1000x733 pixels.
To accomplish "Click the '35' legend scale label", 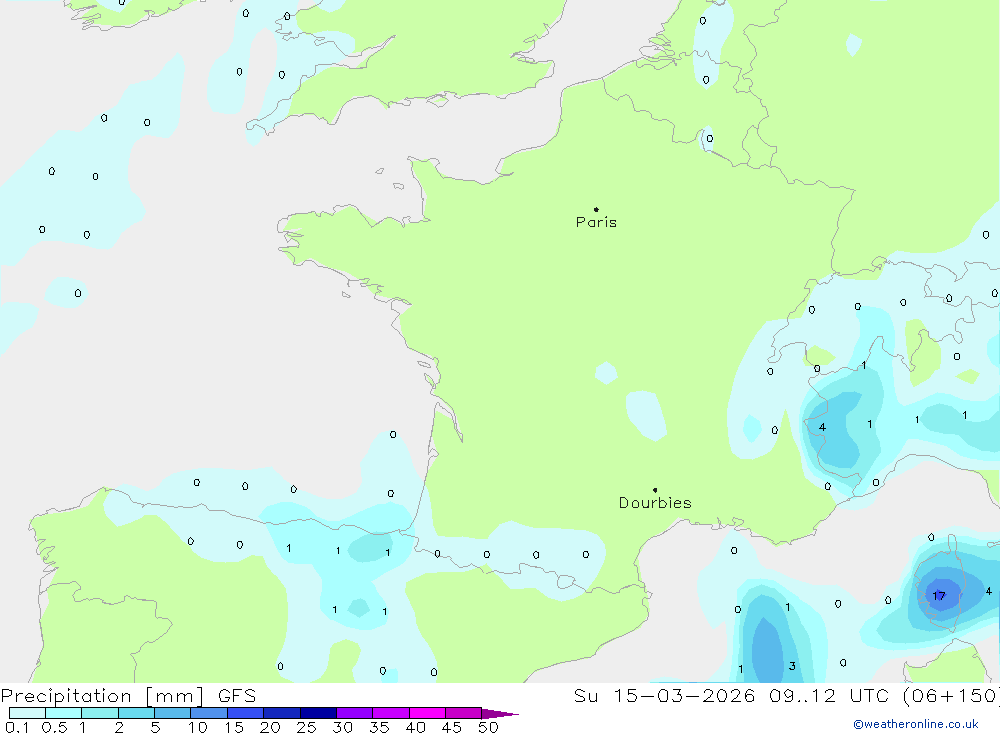I will (379, 727).
